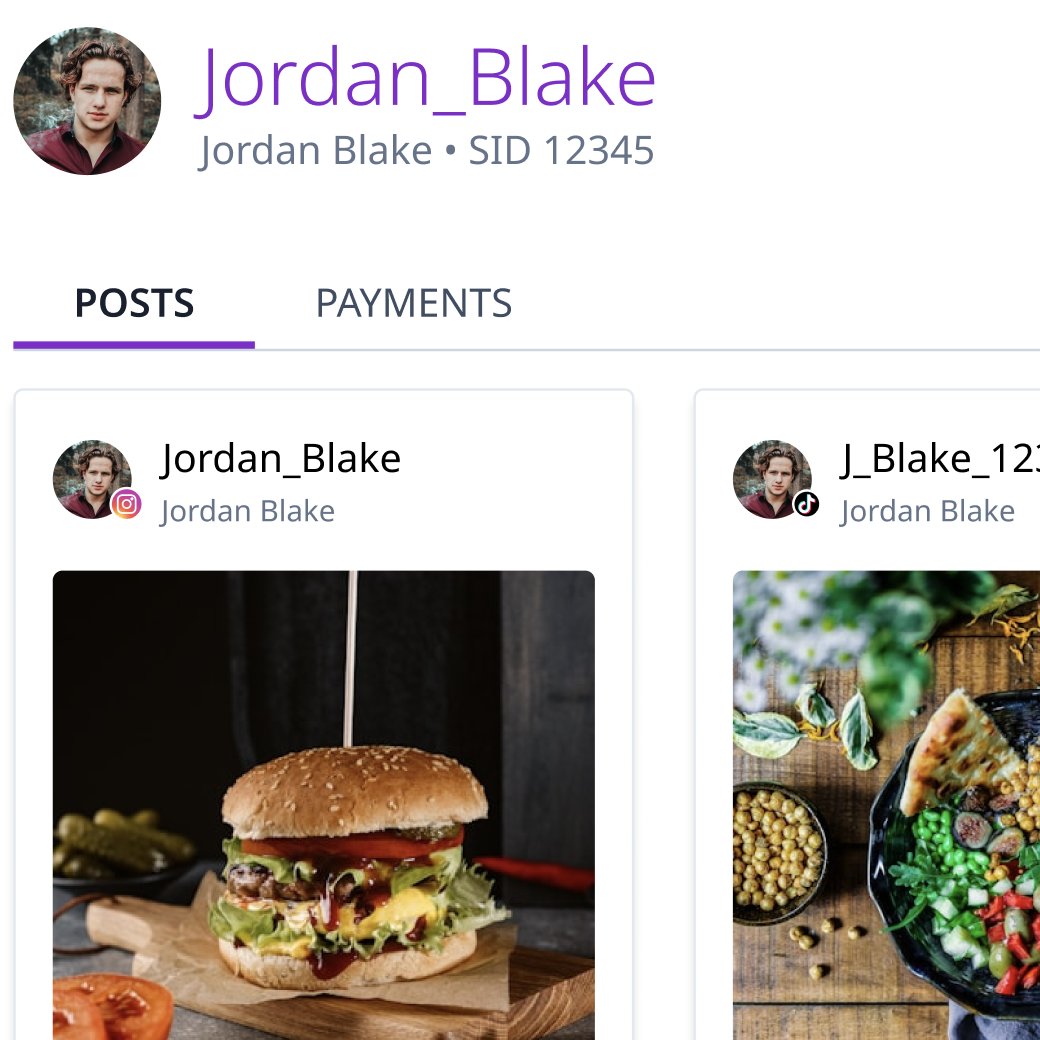Click the Jordan_Blake username on first post

(x=281, y=458)
